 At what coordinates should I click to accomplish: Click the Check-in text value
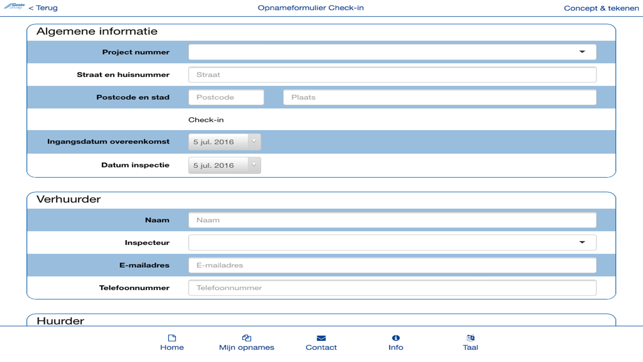click(206, 120)
